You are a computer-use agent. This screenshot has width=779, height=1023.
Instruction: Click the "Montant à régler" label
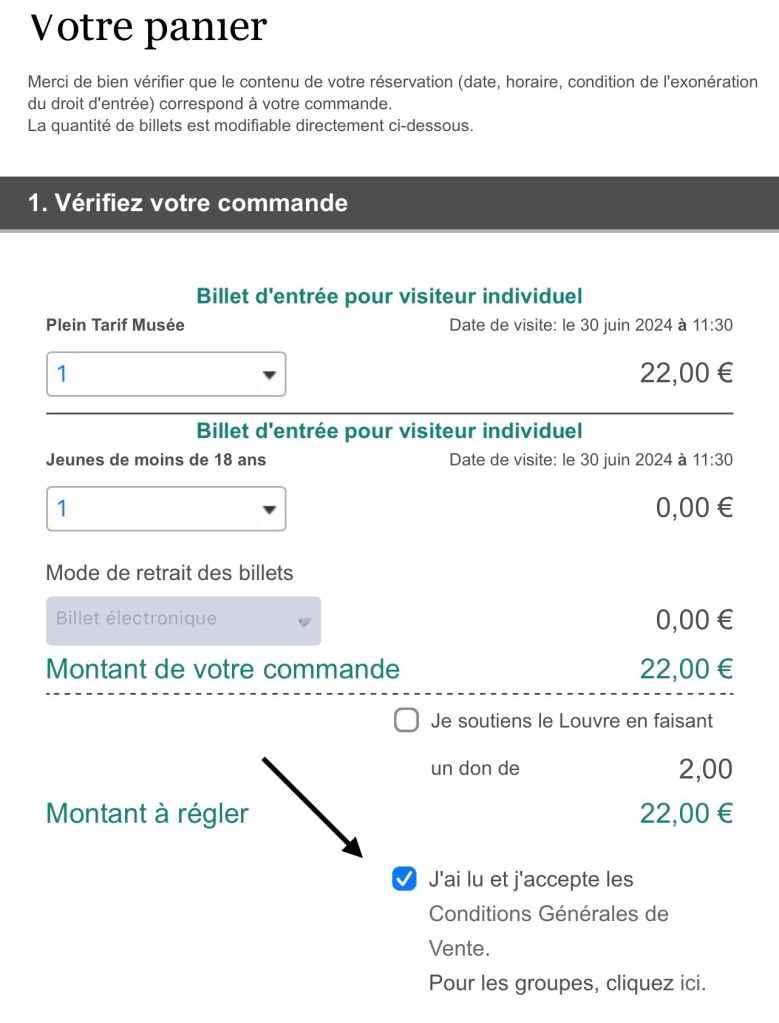click(147, 814)
